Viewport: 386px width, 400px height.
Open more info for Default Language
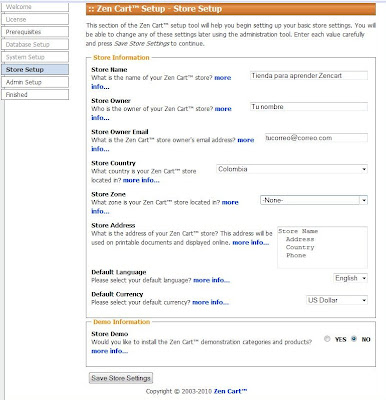211,280
